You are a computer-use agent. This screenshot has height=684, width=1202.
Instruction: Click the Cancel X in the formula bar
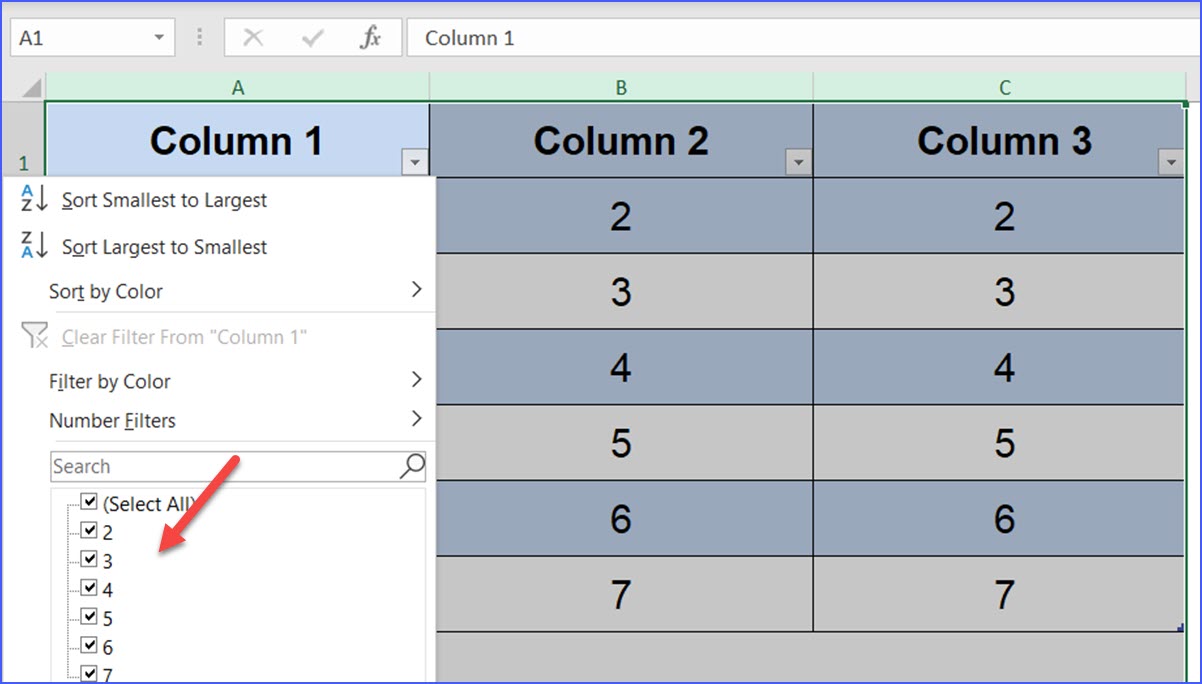[x=255, y=37]
